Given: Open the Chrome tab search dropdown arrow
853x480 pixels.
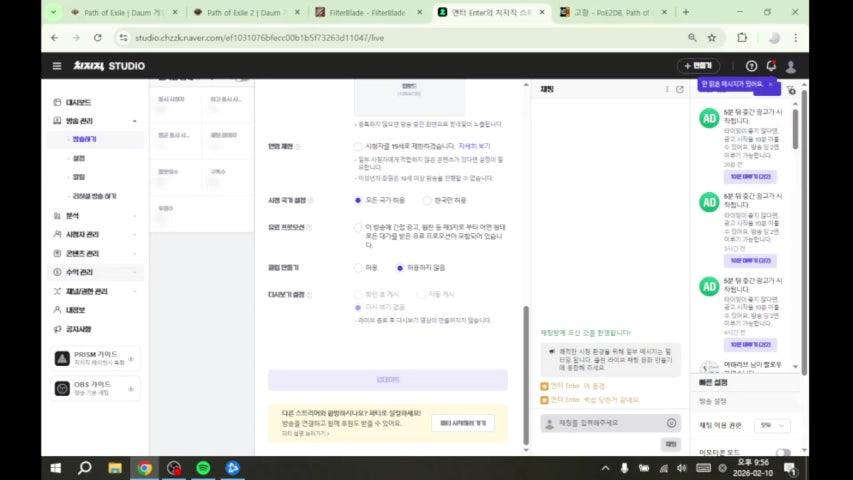Looking at the screenshot, I should pos(53,12).
